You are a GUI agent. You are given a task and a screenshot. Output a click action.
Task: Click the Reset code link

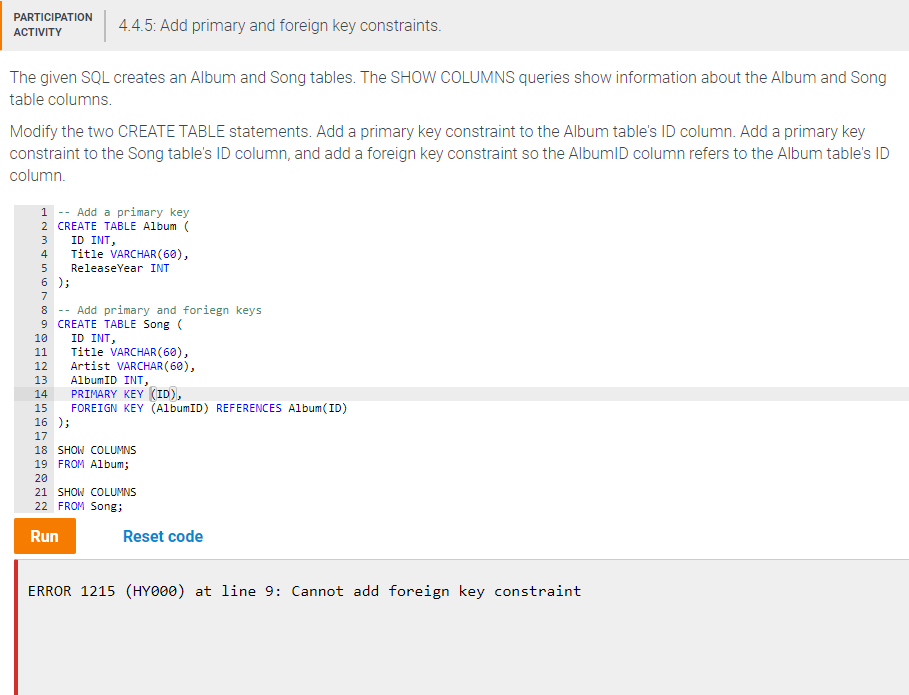(162, 536)
